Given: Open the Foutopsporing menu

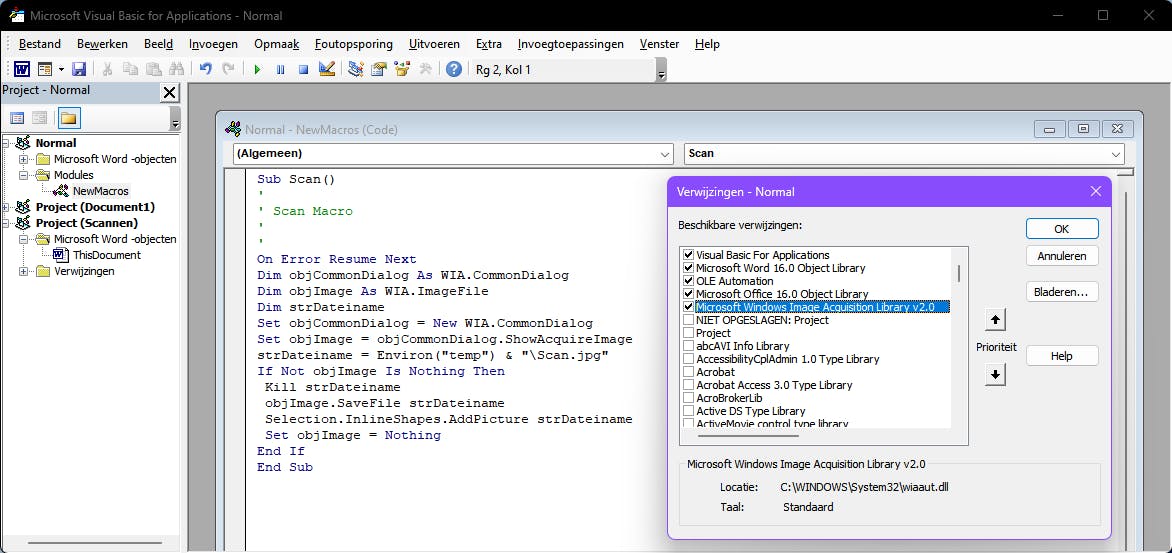Looking at the screenshot, I should coord(354,44).
